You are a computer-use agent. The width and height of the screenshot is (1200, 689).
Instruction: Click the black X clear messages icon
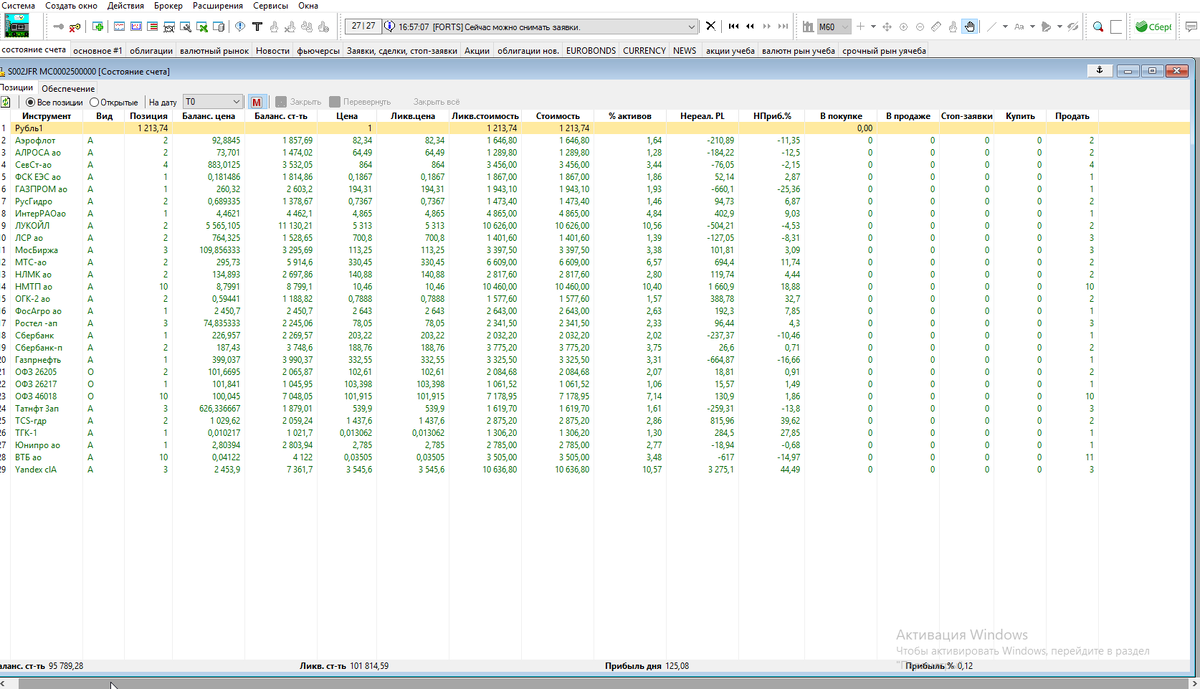click(x=711, y=26)
